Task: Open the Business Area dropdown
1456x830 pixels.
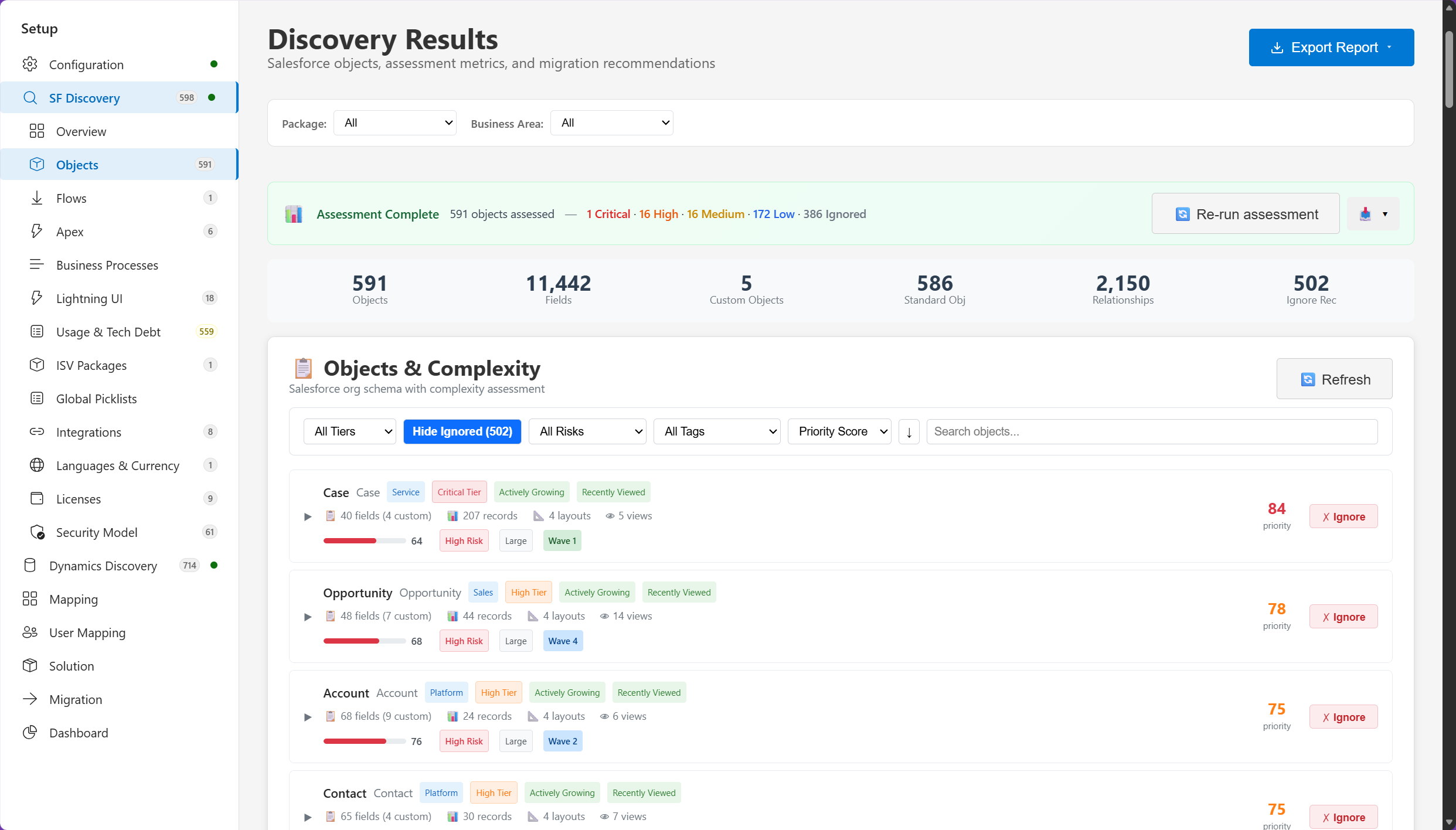Action: 611,123
